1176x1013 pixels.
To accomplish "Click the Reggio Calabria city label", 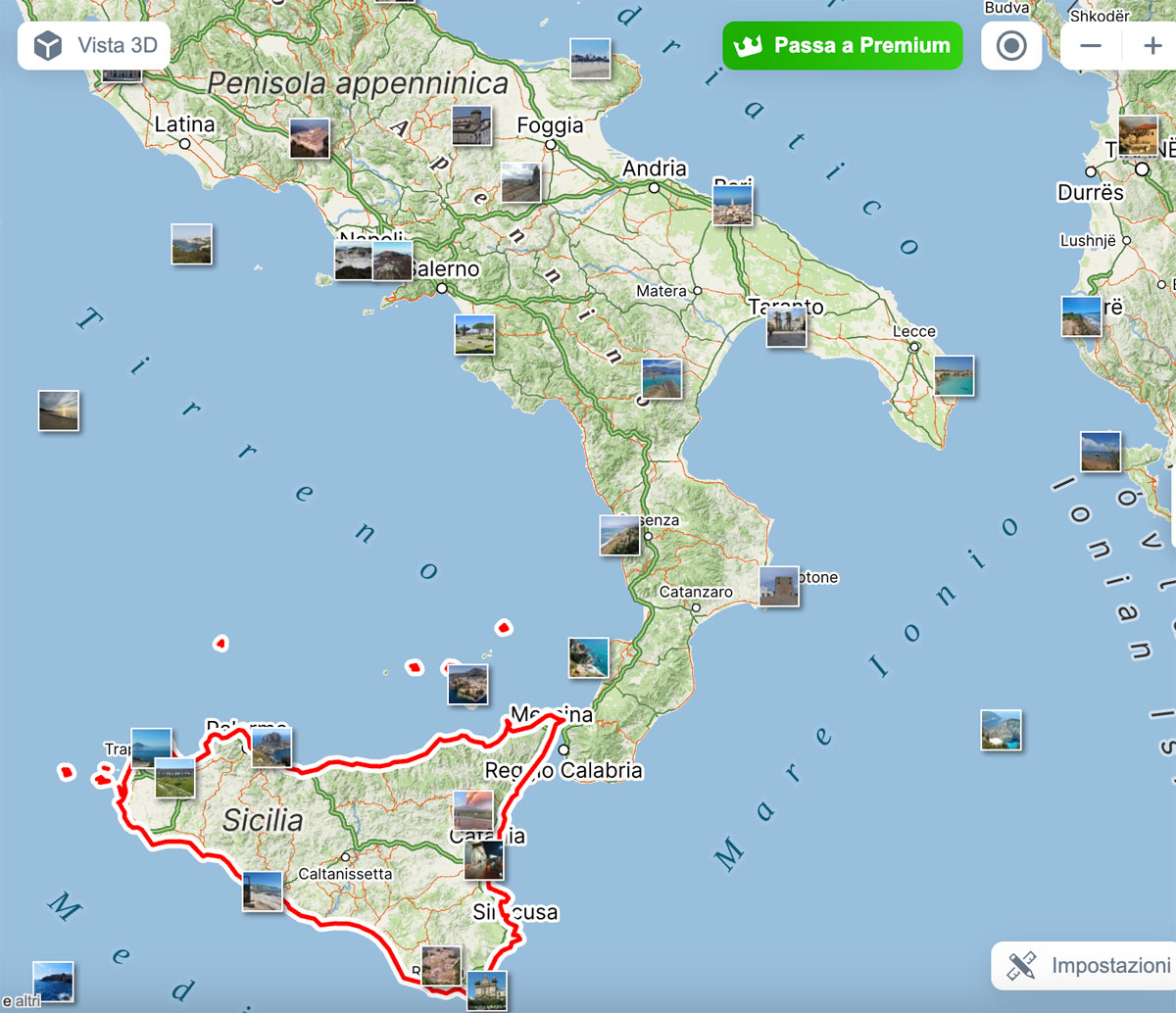I will (563, 771).
